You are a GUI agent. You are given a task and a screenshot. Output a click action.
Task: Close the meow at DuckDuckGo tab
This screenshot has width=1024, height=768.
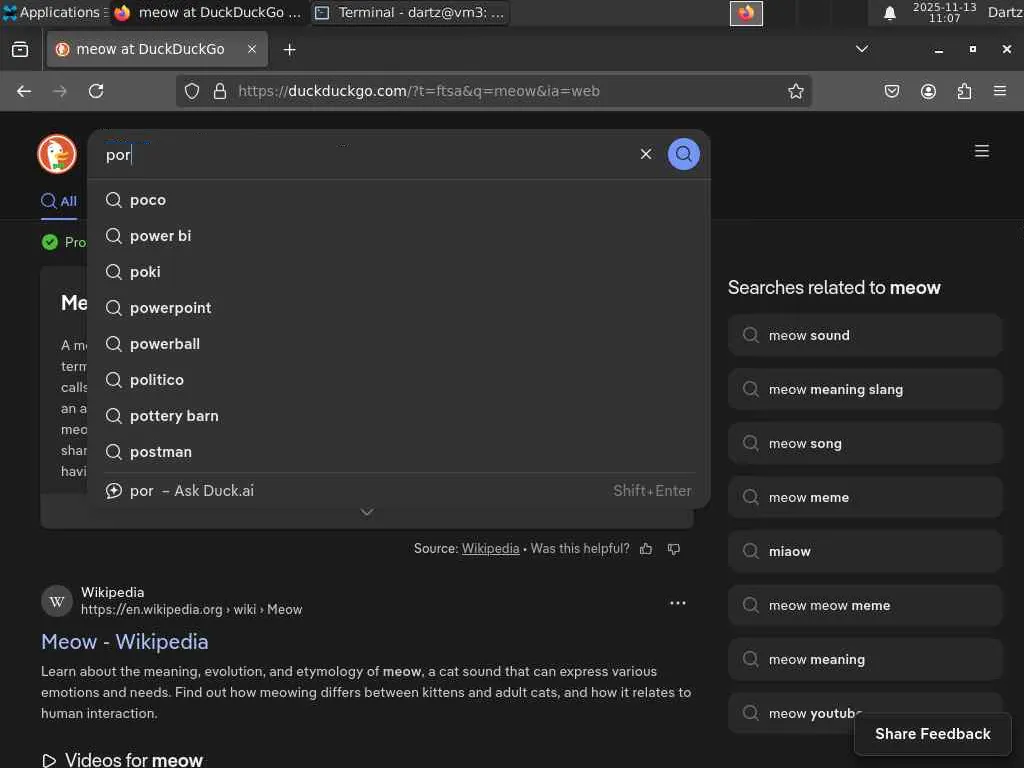tap(251, 49)
